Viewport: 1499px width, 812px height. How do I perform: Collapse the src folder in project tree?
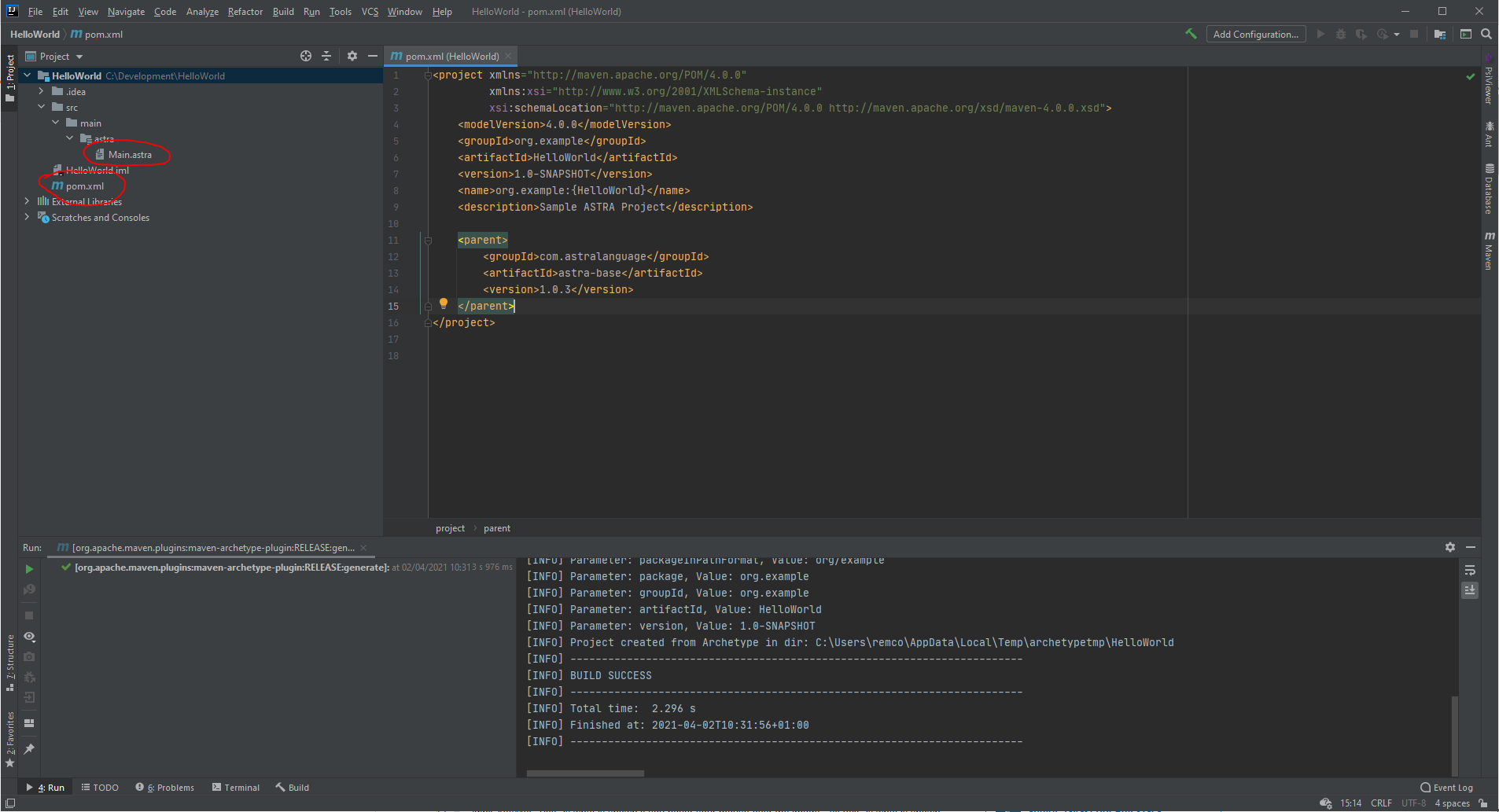coord(42,107)
